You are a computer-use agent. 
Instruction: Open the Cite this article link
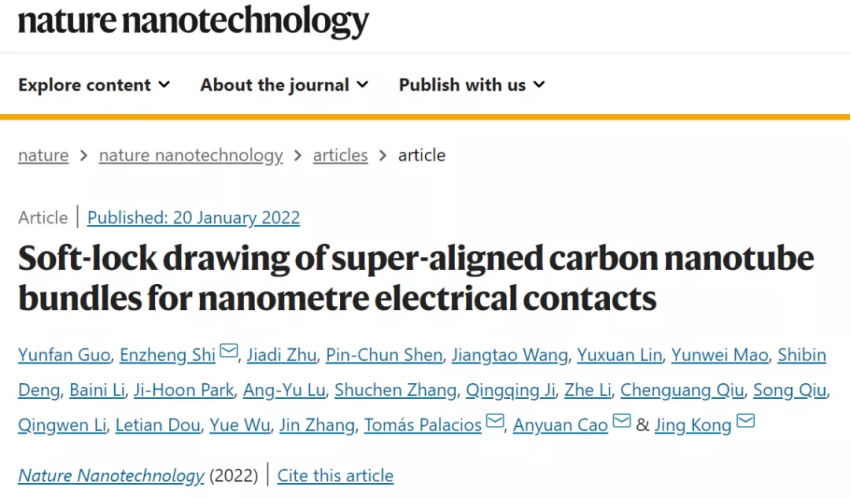click(x=335, y=476)
